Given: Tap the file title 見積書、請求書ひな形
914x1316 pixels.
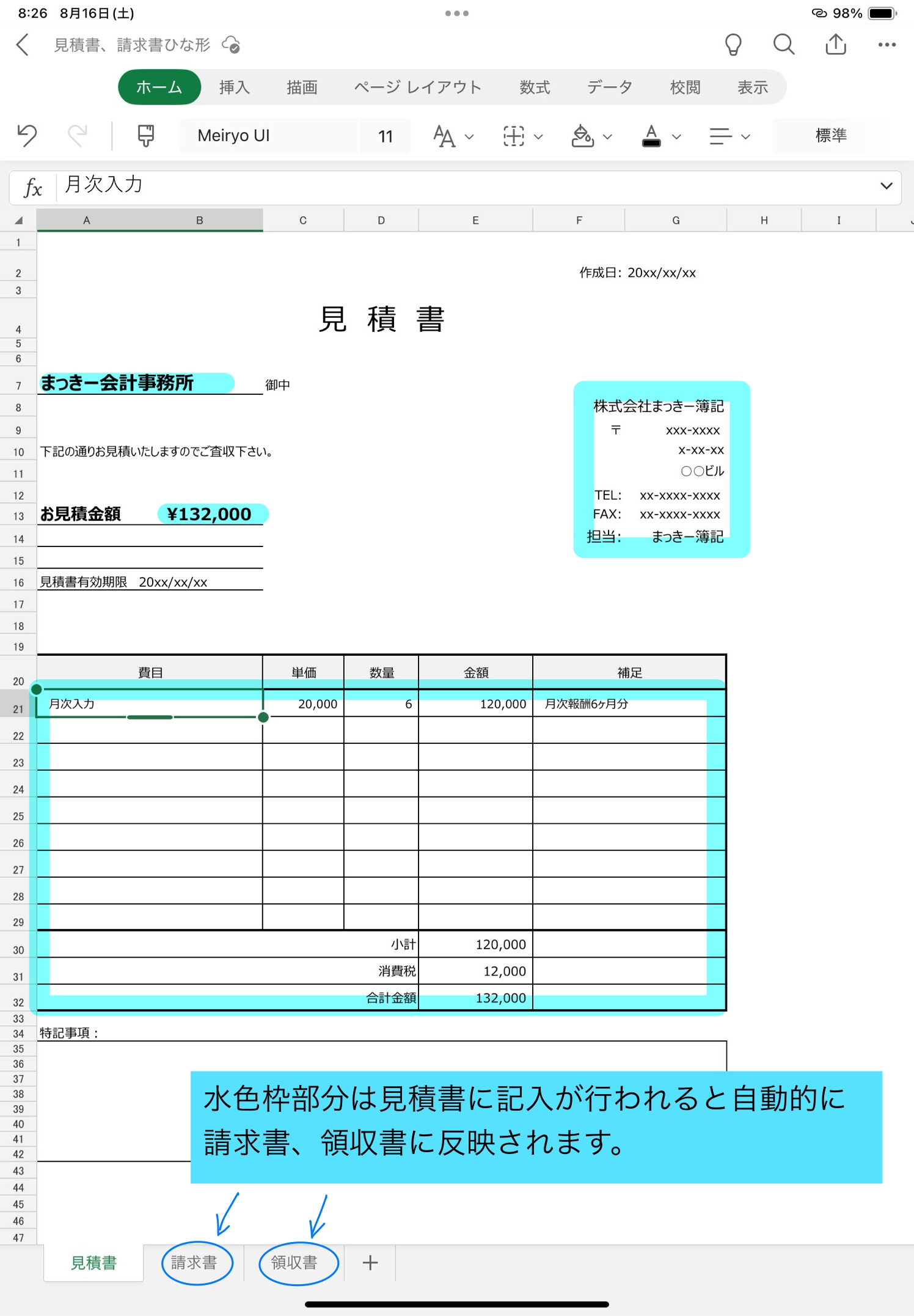Looking at the screenshot, I should (132, 45).
